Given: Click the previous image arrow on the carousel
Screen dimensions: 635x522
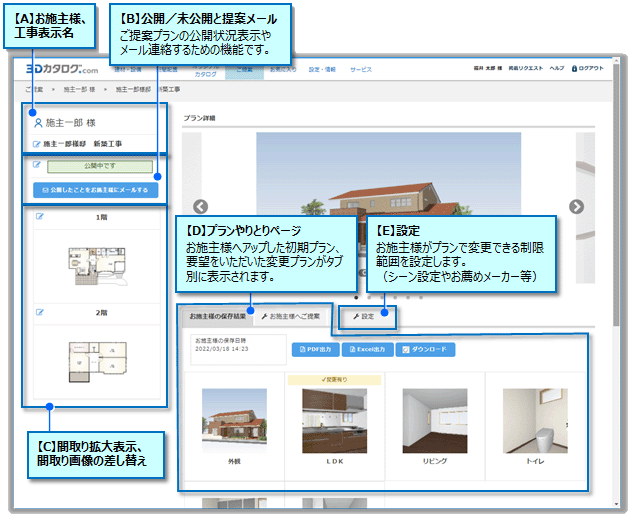Looking at the screenshot, I should 200,207.
